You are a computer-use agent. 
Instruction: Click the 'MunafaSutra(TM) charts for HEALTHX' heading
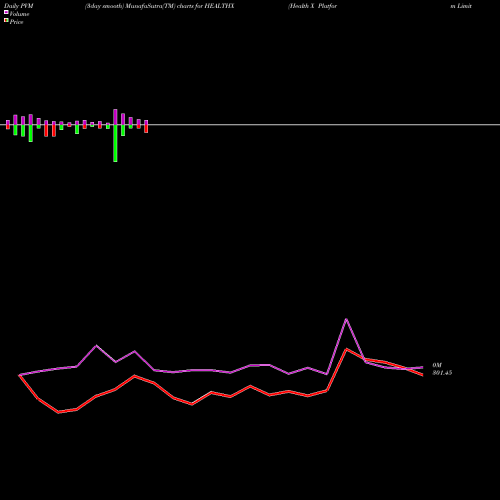click(x=179, y=6)
